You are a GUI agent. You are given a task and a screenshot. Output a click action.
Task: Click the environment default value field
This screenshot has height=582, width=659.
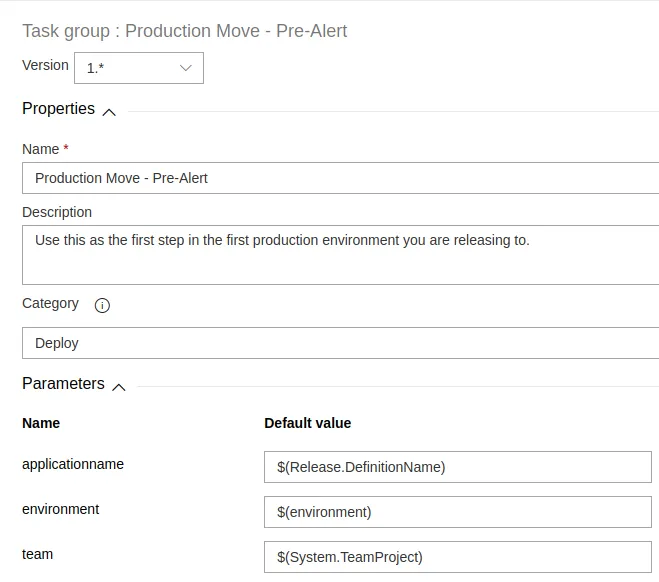pyautogui.click(x=457, y=512)
